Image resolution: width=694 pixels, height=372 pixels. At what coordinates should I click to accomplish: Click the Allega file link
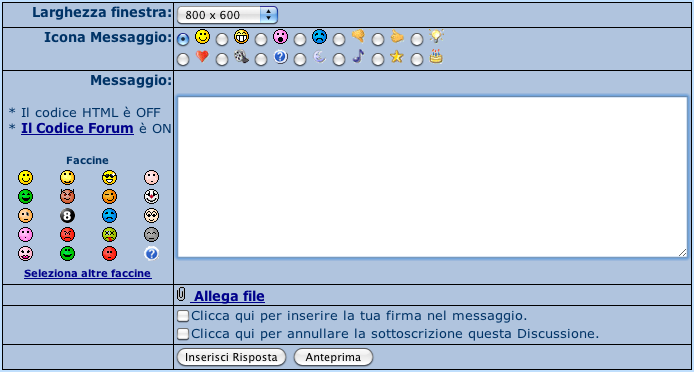(x=230, y=296)
